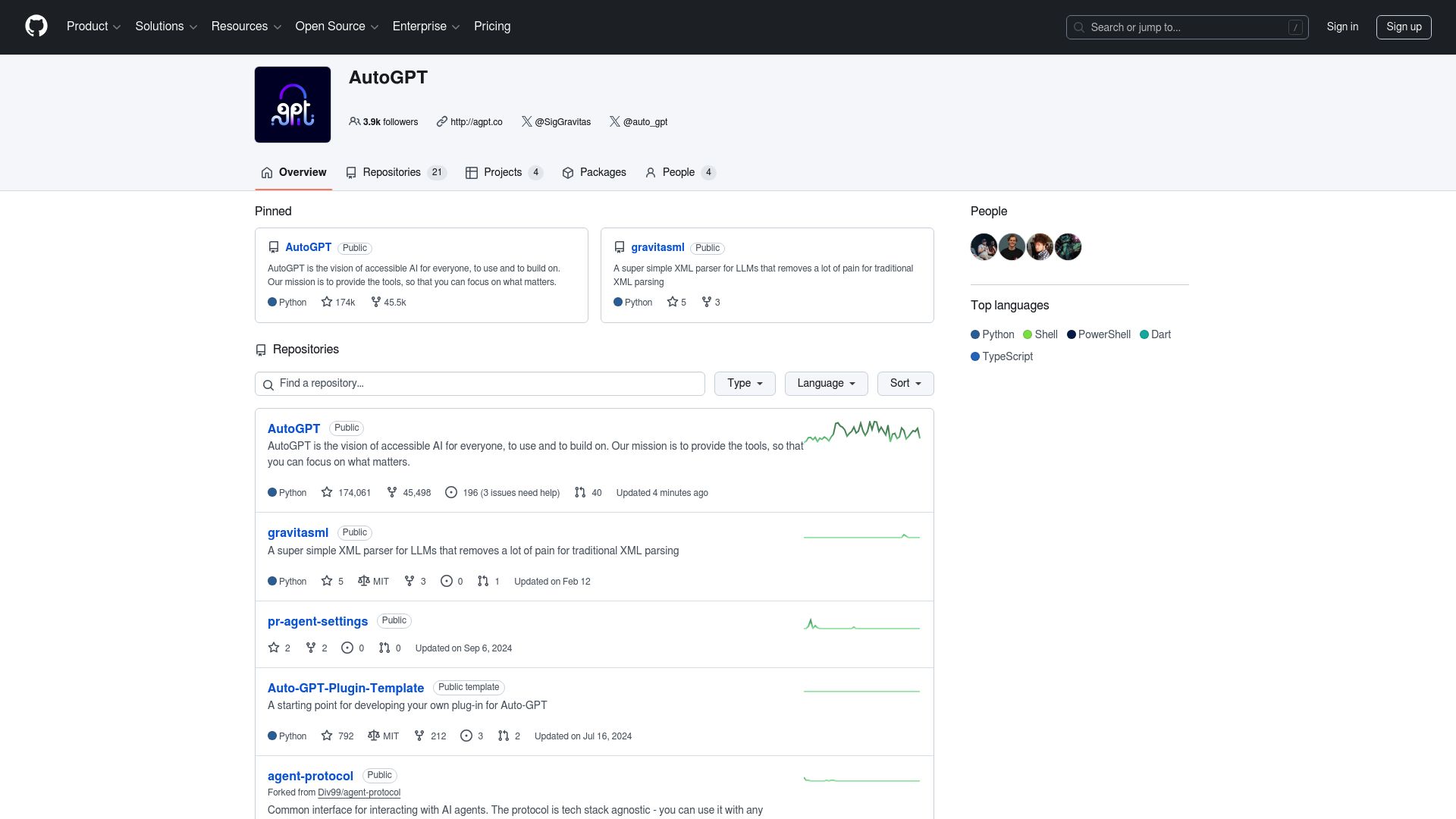Open second member avatar under People
Viewport: 1456px width, 819px height.
coord(1012,247)
